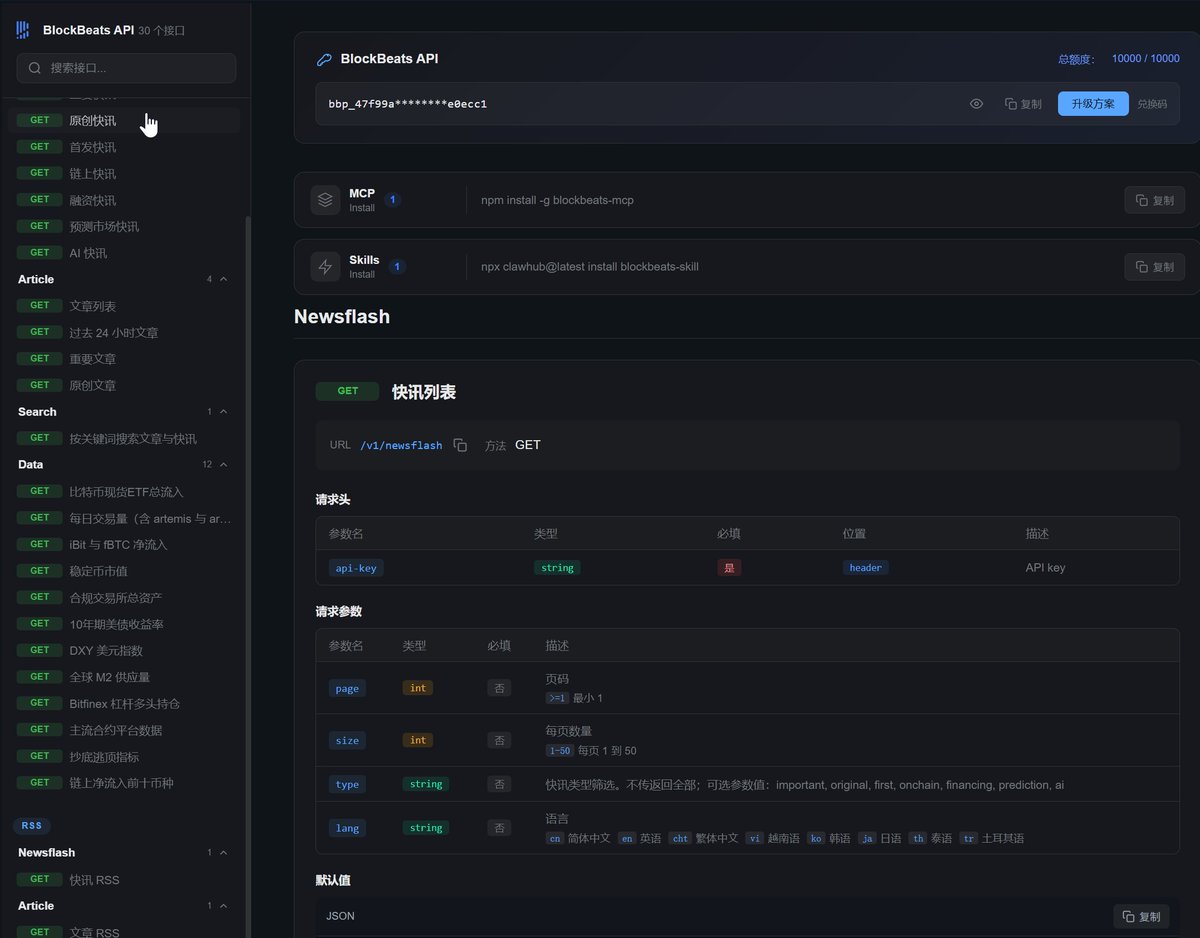Open the 预测市场快讯 endpoint

[x=124, y=226]
